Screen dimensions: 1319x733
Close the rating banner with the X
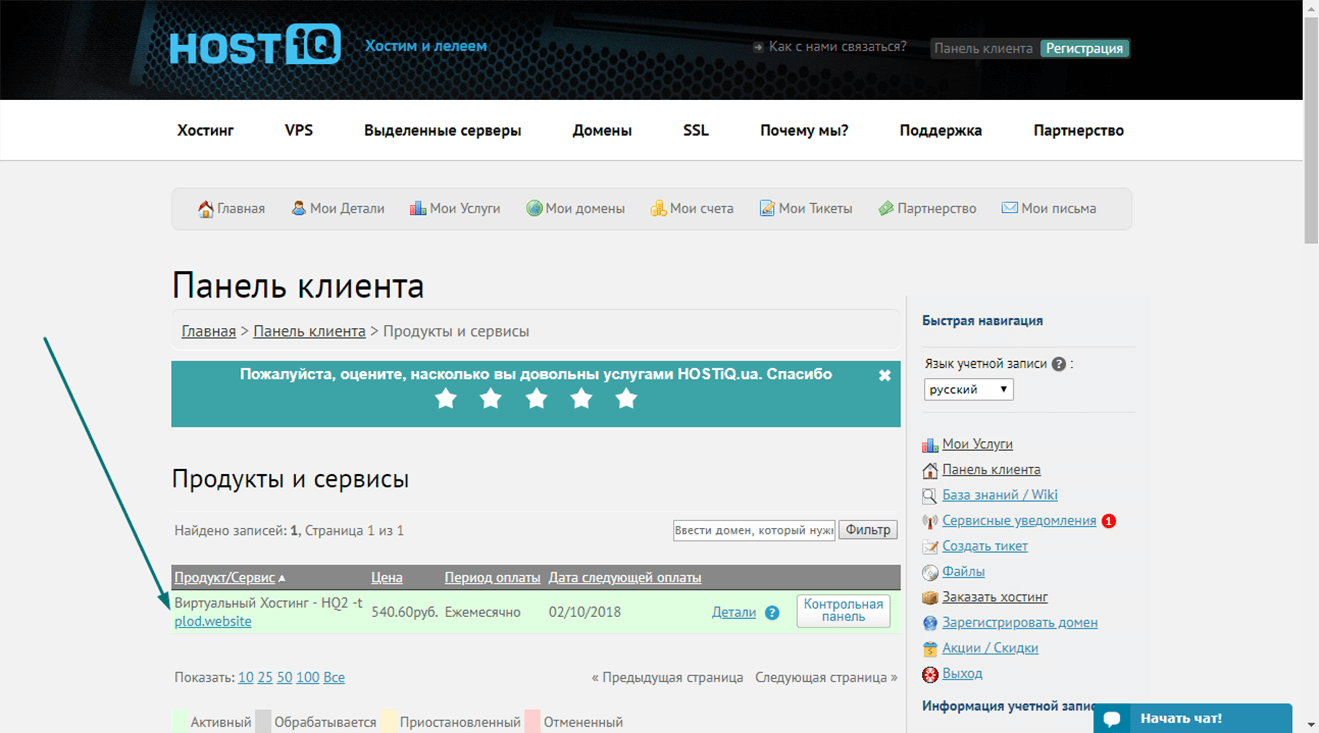point(884,376)
